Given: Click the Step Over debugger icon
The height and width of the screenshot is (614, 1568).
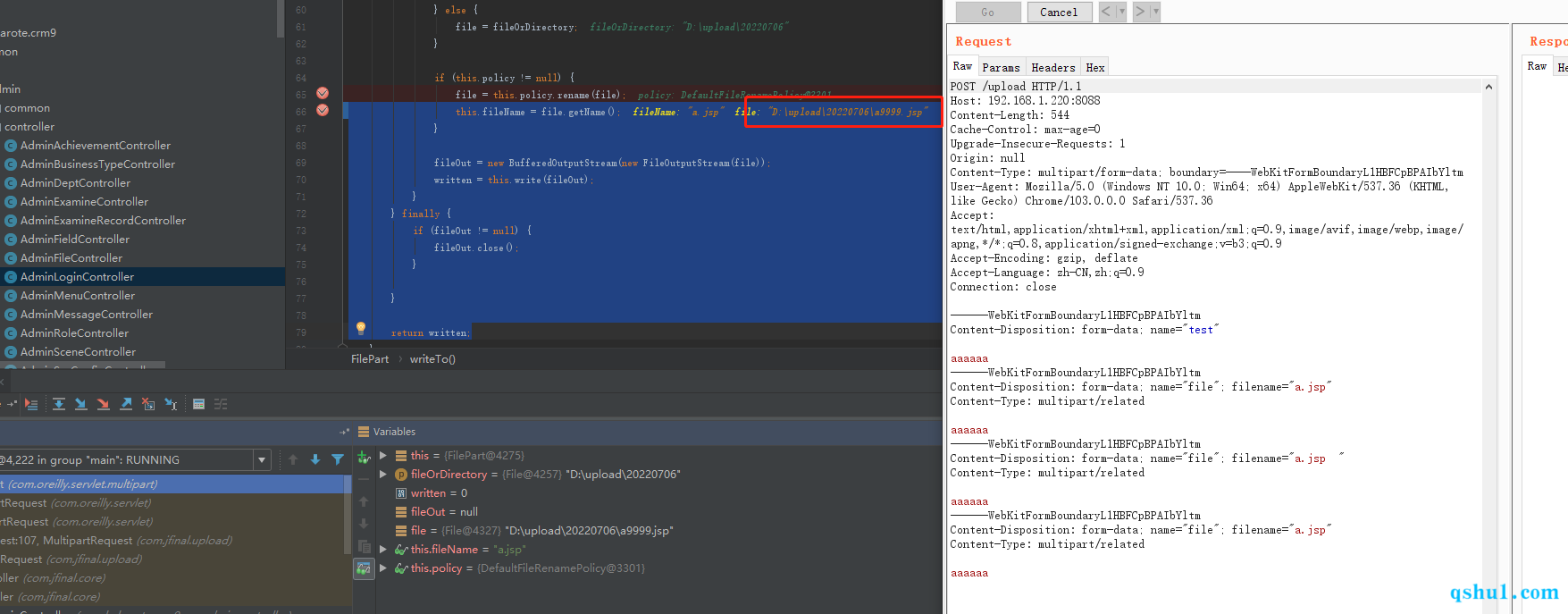Looking at the screenshot, I should (58, 404).
